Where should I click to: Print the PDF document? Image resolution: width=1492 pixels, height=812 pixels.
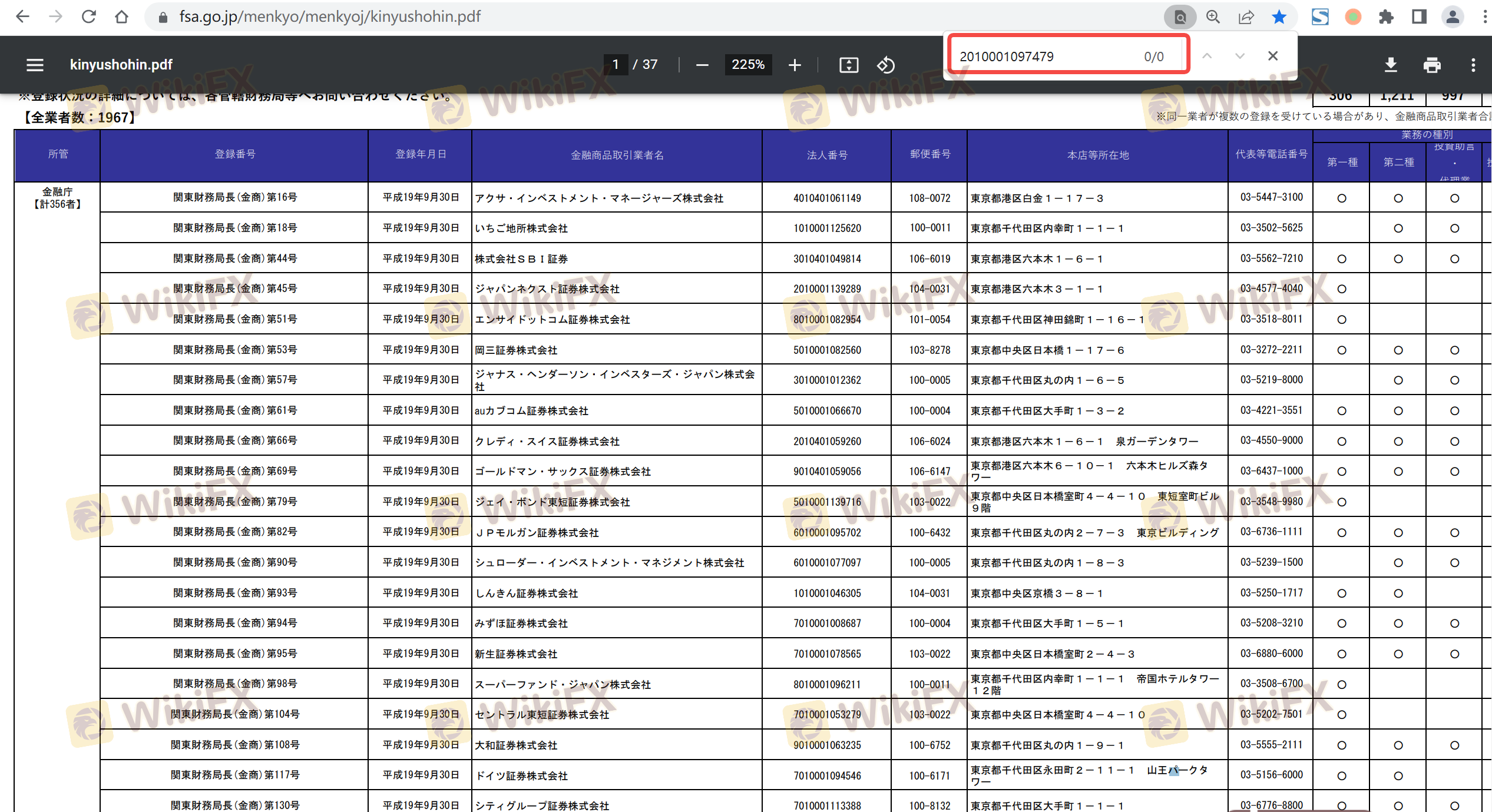1431,65
